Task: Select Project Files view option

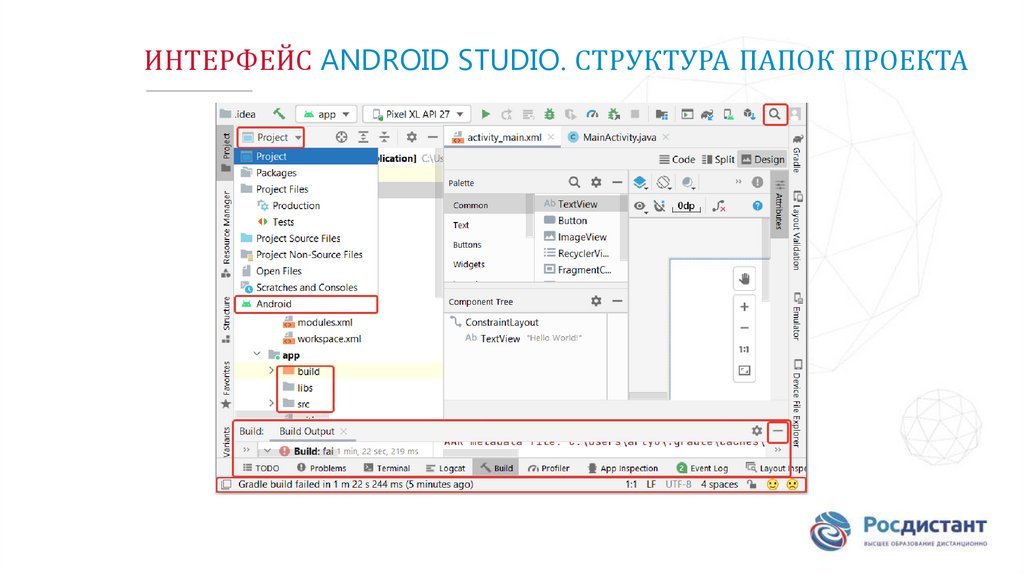Action: (306, 189)
